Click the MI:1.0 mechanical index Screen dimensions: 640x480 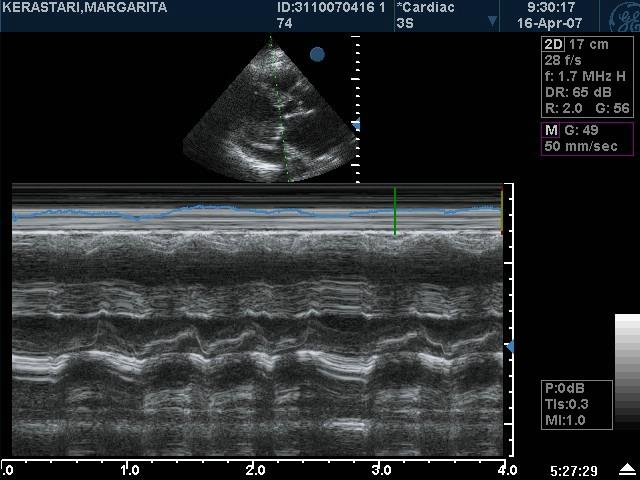(x=565, y=420)
